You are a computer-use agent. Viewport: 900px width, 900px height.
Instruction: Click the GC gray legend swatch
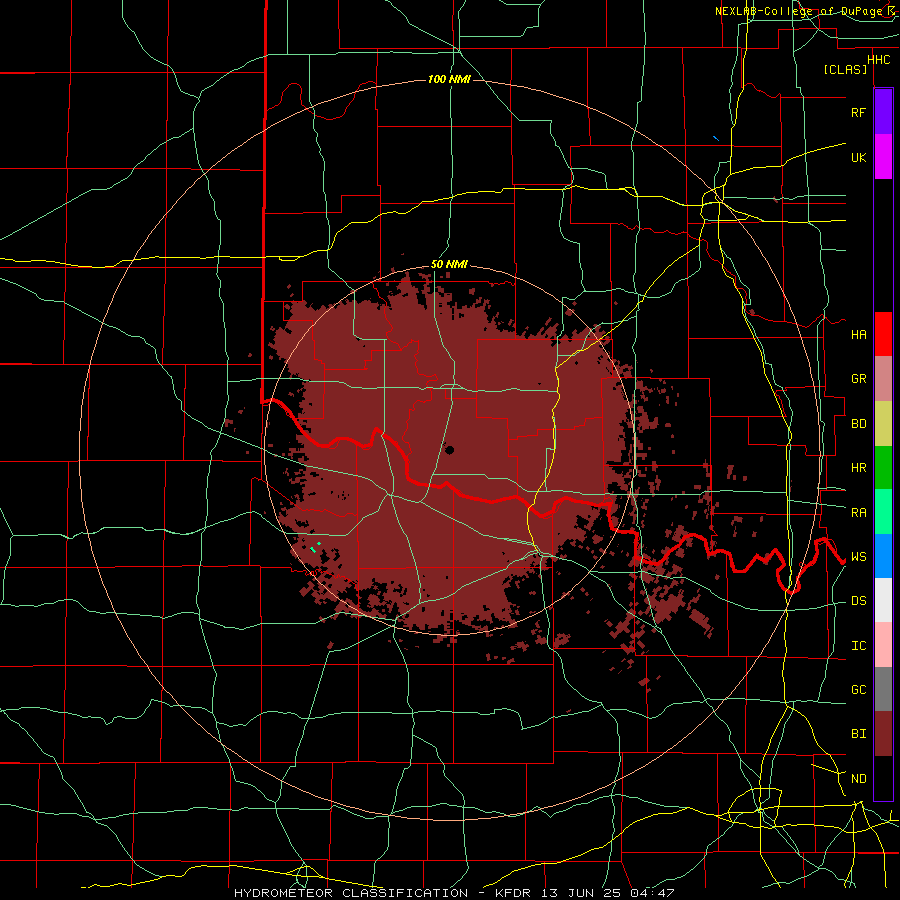(883, 689)
